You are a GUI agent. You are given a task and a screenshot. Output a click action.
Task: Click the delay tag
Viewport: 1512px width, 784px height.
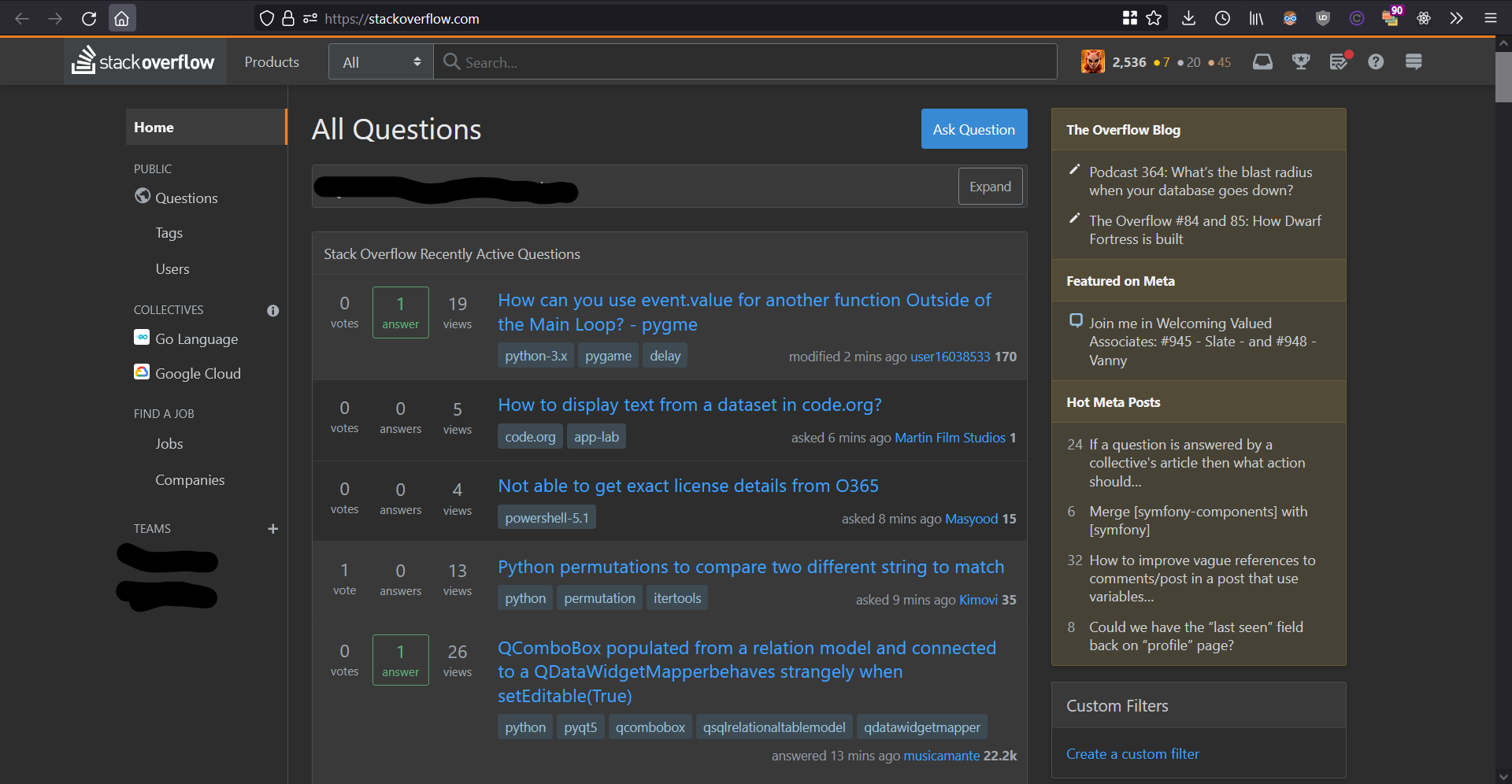665,356
